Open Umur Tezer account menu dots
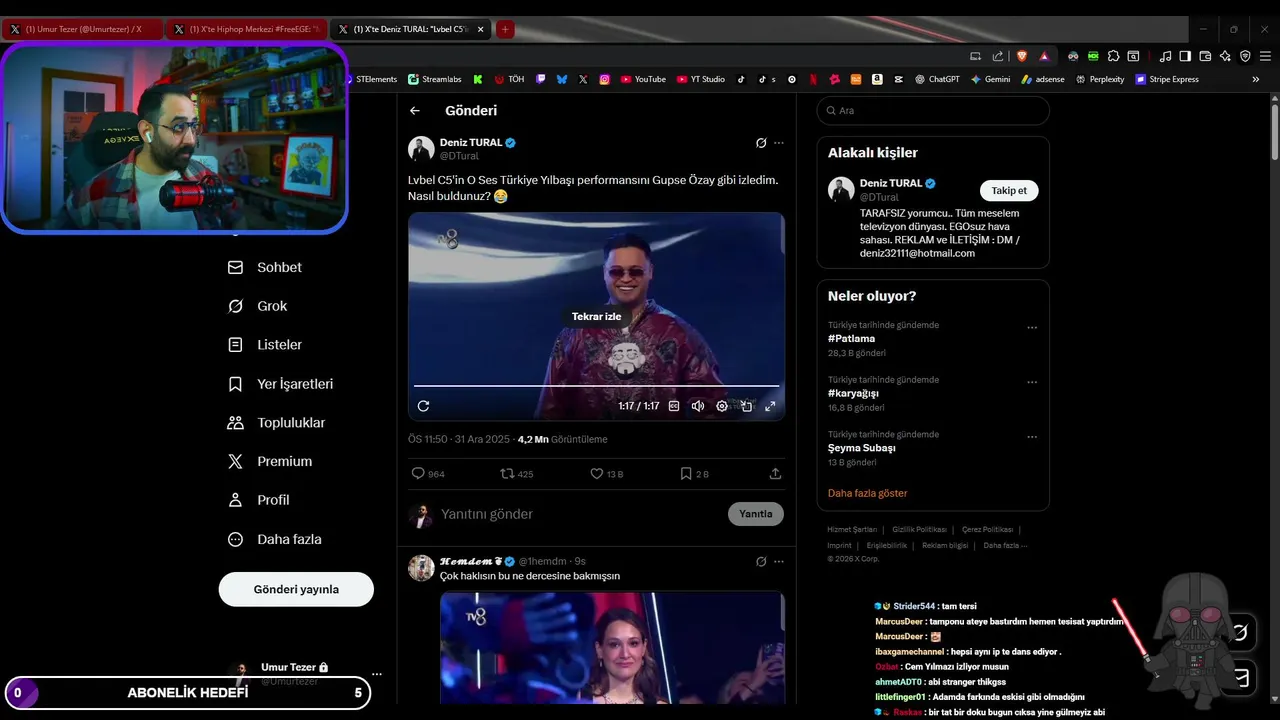1280x720 pixels. point(377,674)
